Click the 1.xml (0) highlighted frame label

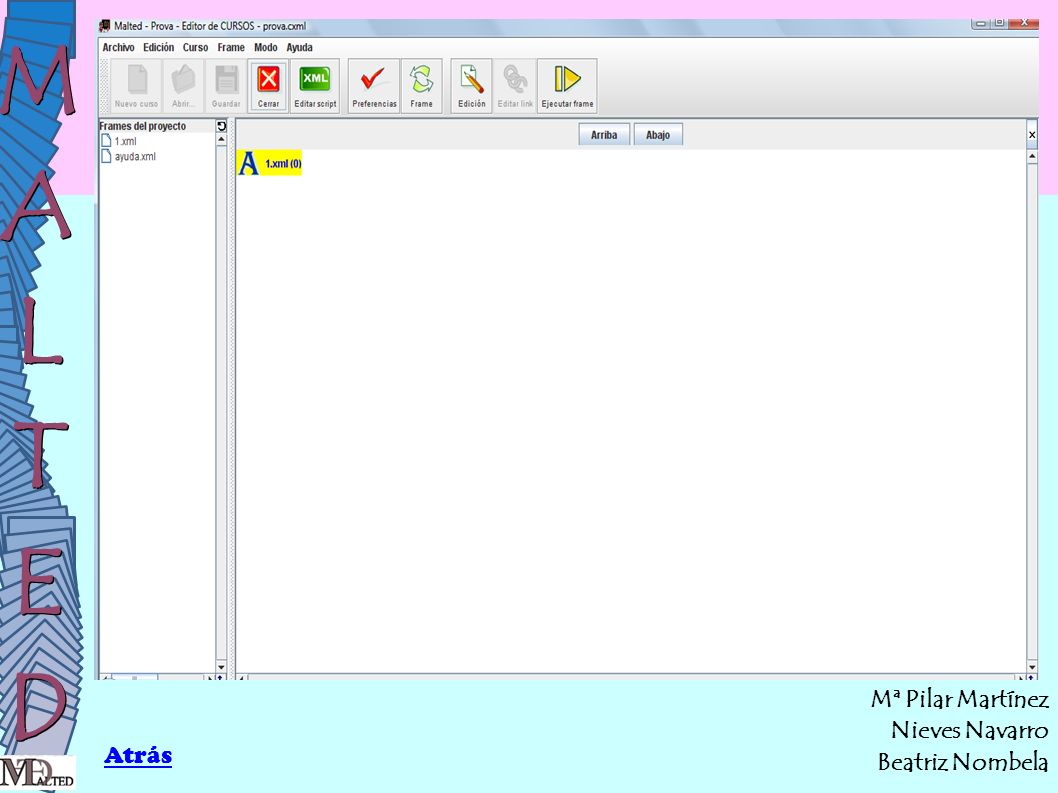(x=283, y=164)
